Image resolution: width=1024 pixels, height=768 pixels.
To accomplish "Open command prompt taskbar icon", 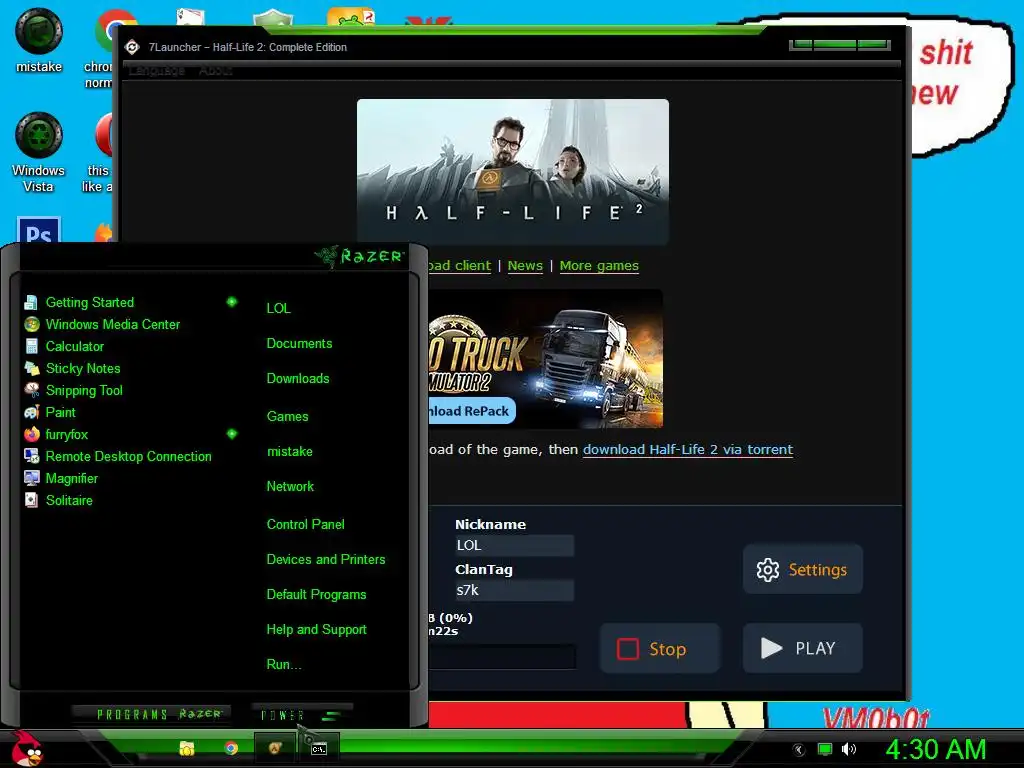I will [x=318, y=749].
